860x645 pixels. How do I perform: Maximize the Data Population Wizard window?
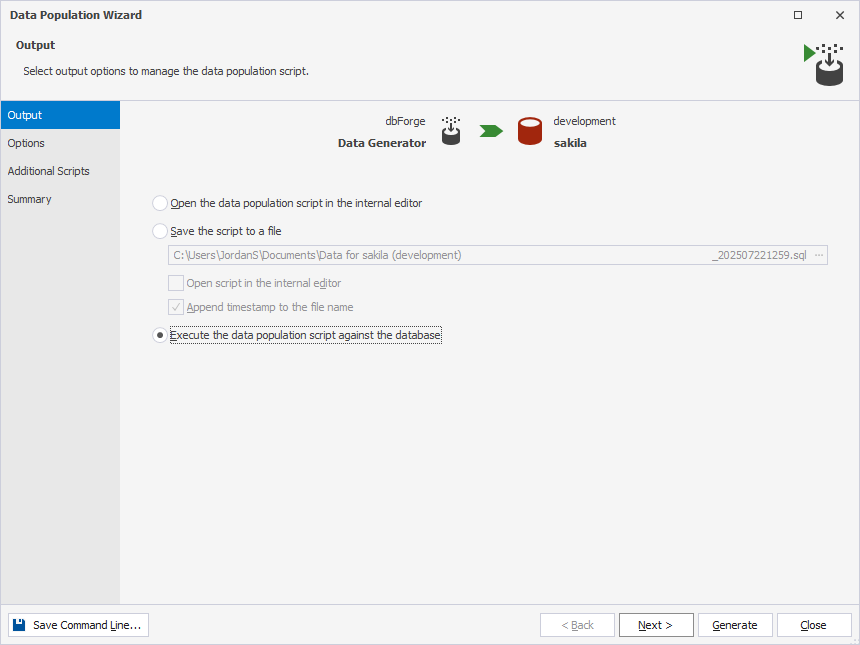pyautogui.click(x=798, y=15)
